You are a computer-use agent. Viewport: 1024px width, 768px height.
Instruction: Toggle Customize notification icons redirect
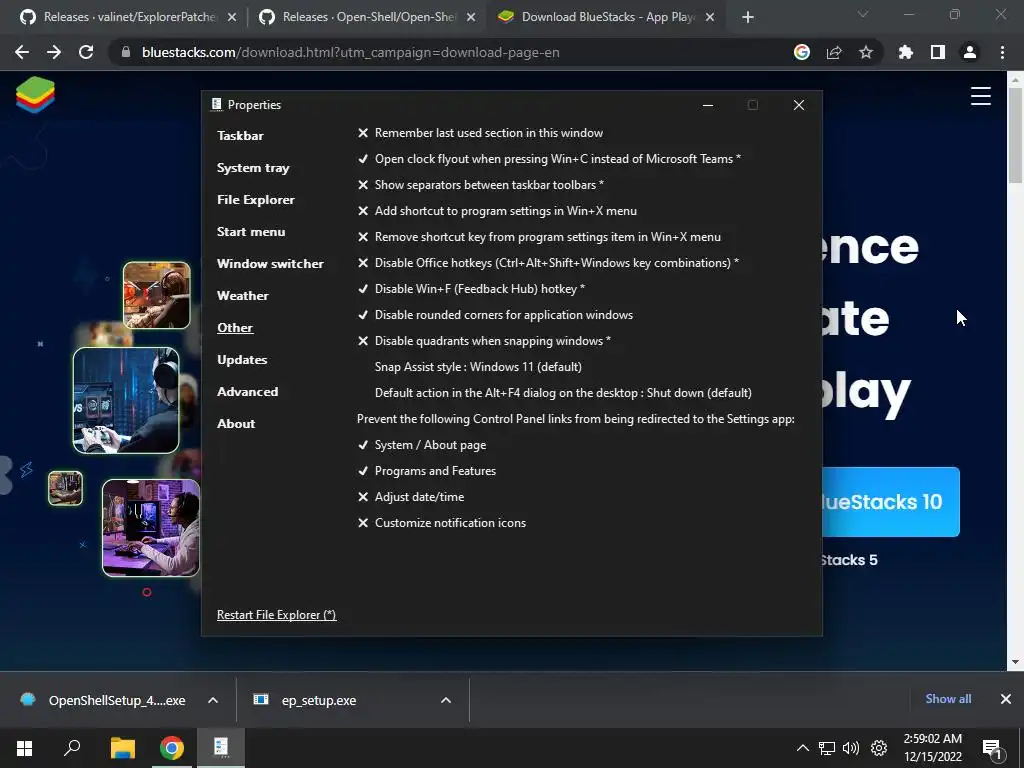coord(441,522)
